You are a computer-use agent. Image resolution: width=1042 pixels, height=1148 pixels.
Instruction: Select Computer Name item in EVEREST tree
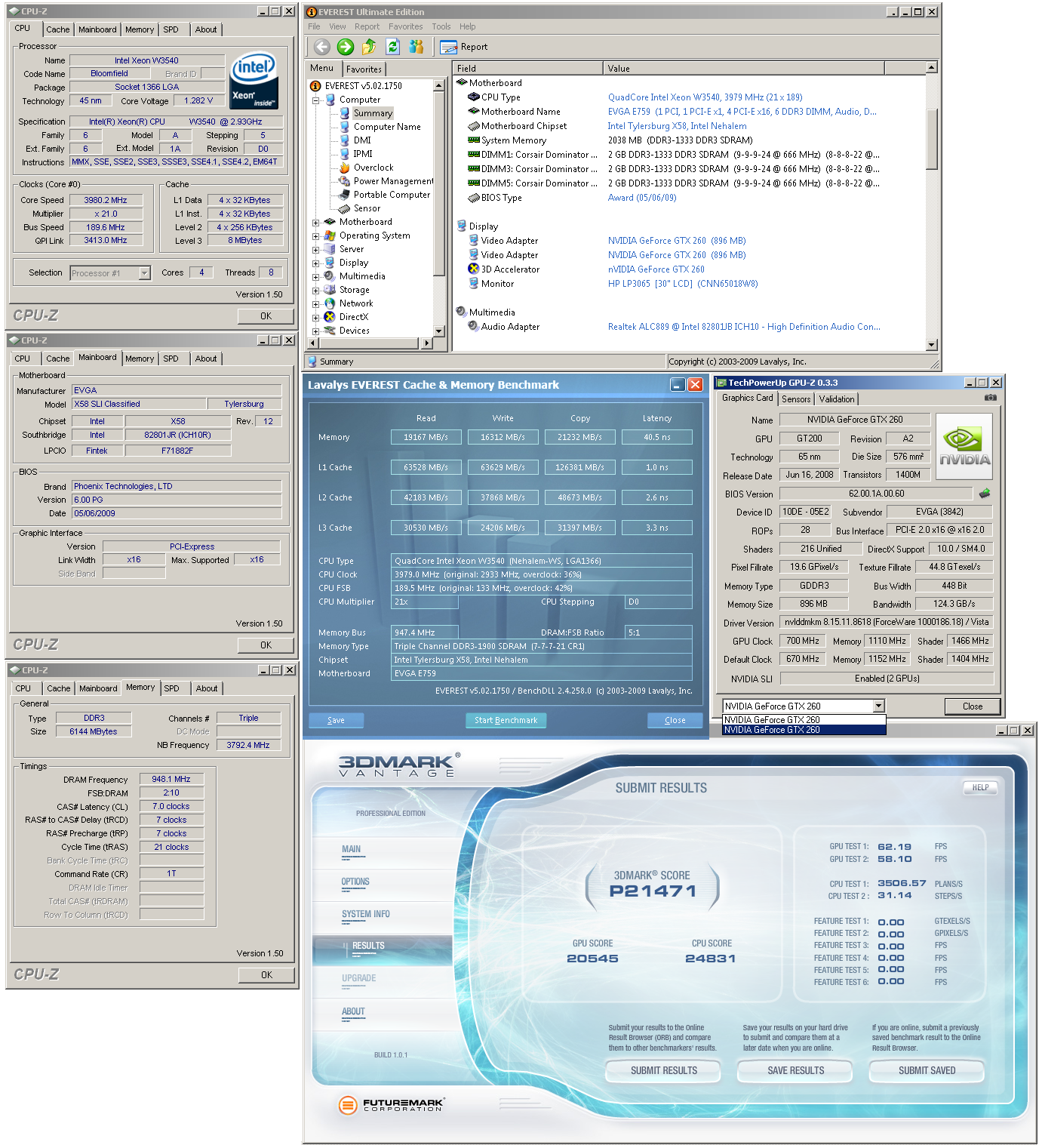pos(387,127)
